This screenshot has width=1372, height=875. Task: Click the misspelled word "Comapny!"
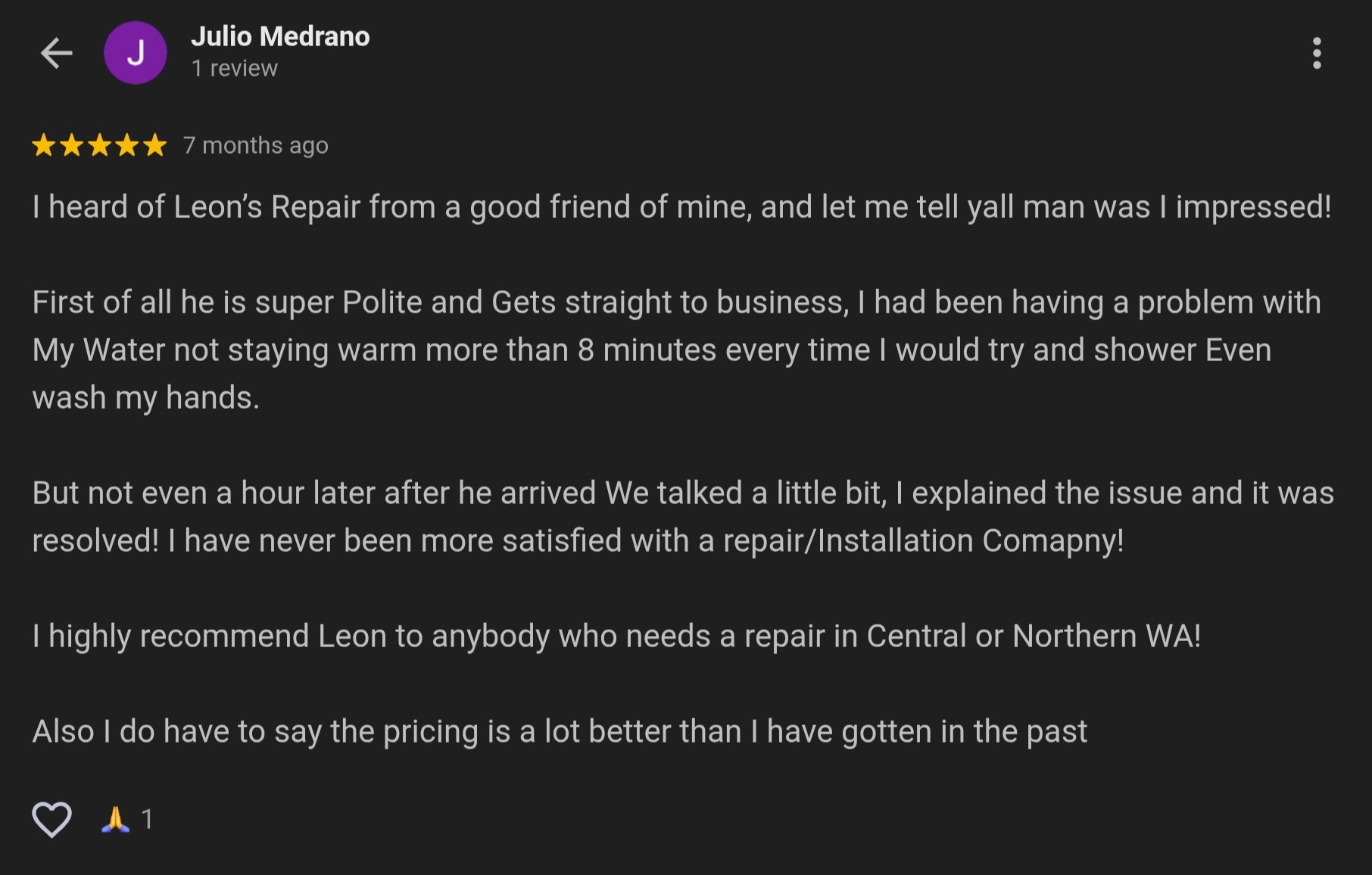(1052, 540)
